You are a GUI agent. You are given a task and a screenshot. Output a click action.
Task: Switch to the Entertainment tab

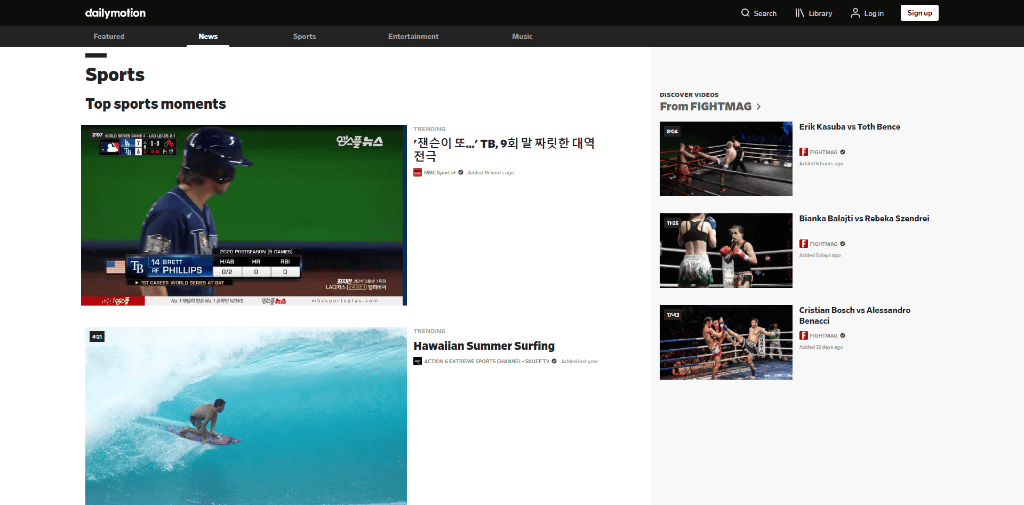pyautogui.click(x=413, y=37)
